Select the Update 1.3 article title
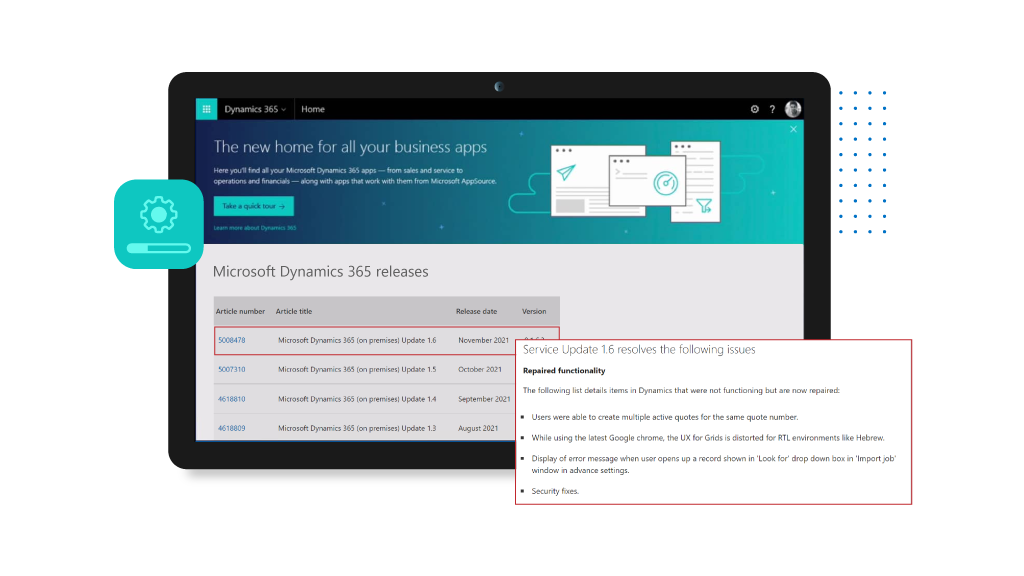 coord(357,428)
